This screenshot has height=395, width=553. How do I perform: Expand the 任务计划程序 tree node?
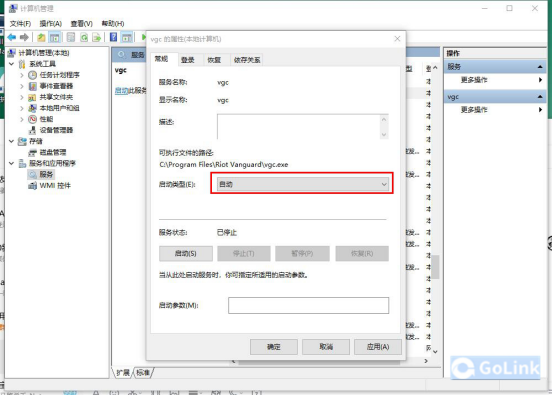coord(22,75)
